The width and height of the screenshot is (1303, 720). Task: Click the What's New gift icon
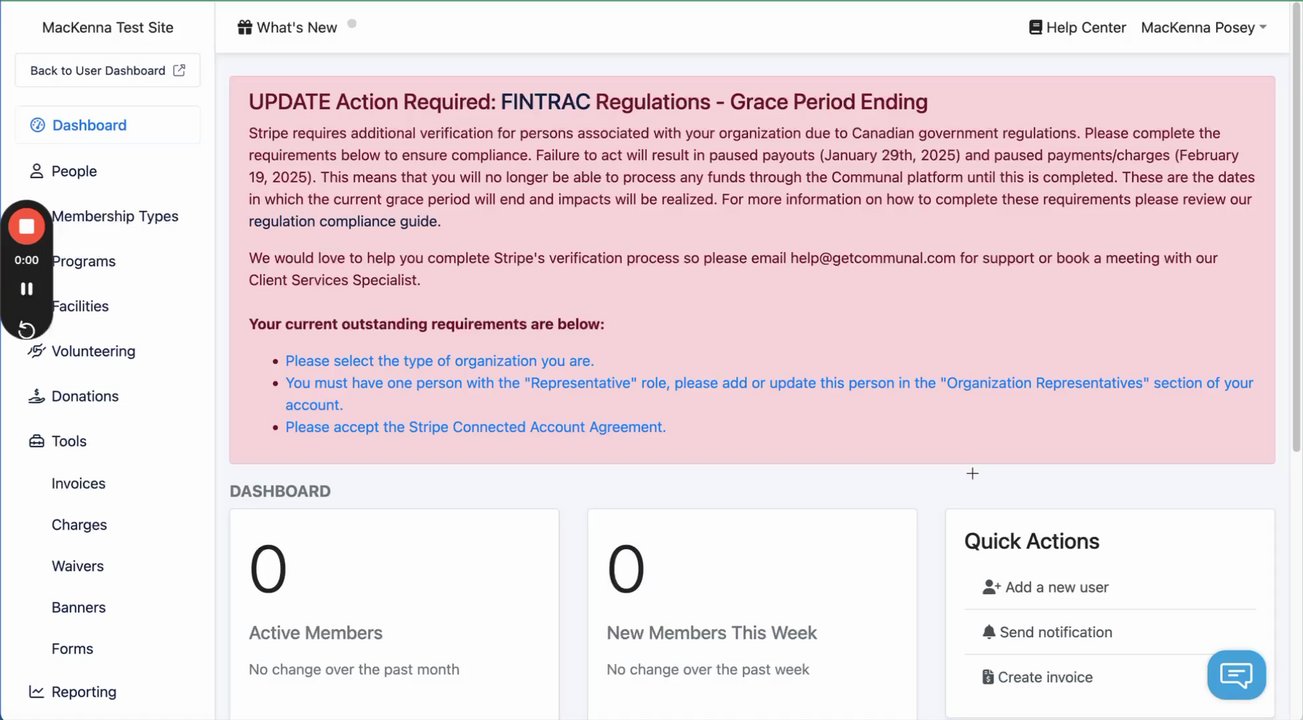click(245, 28)
